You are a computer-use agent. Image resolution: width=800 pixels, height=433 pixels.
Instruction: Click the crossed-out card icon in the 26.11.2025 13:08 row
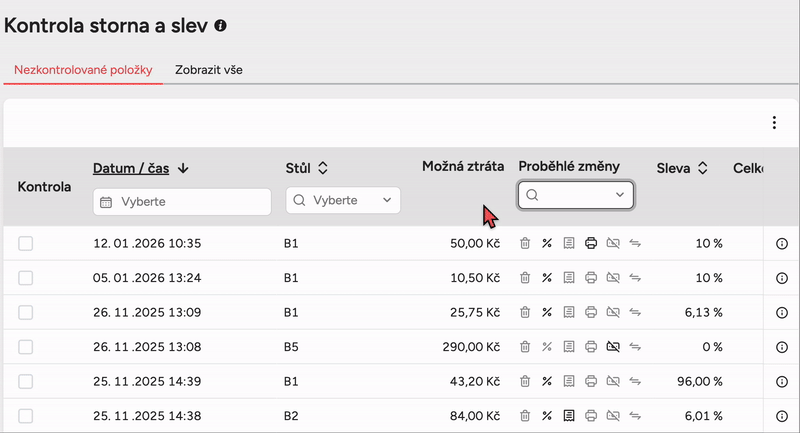click(x=613, y=347)
